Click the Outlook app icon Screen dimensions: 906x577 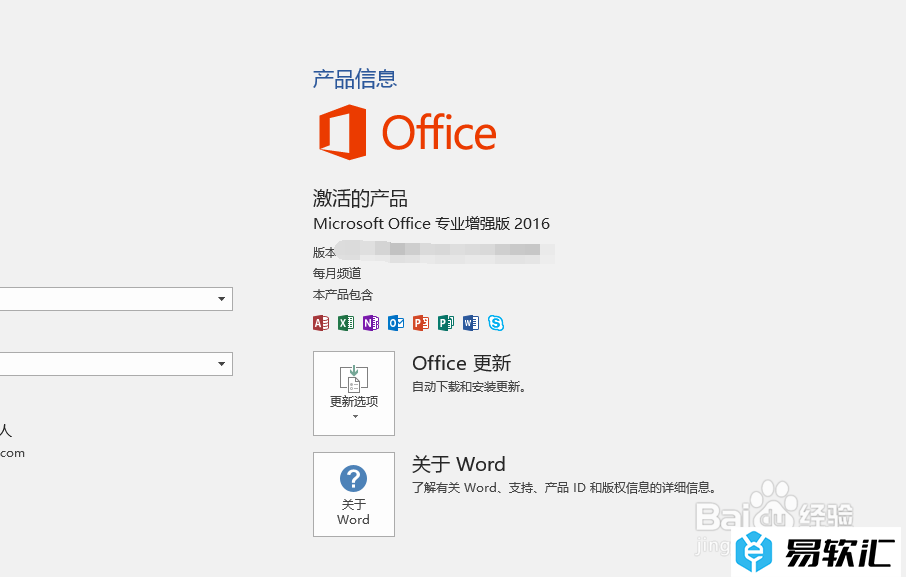tap(396, 323)
